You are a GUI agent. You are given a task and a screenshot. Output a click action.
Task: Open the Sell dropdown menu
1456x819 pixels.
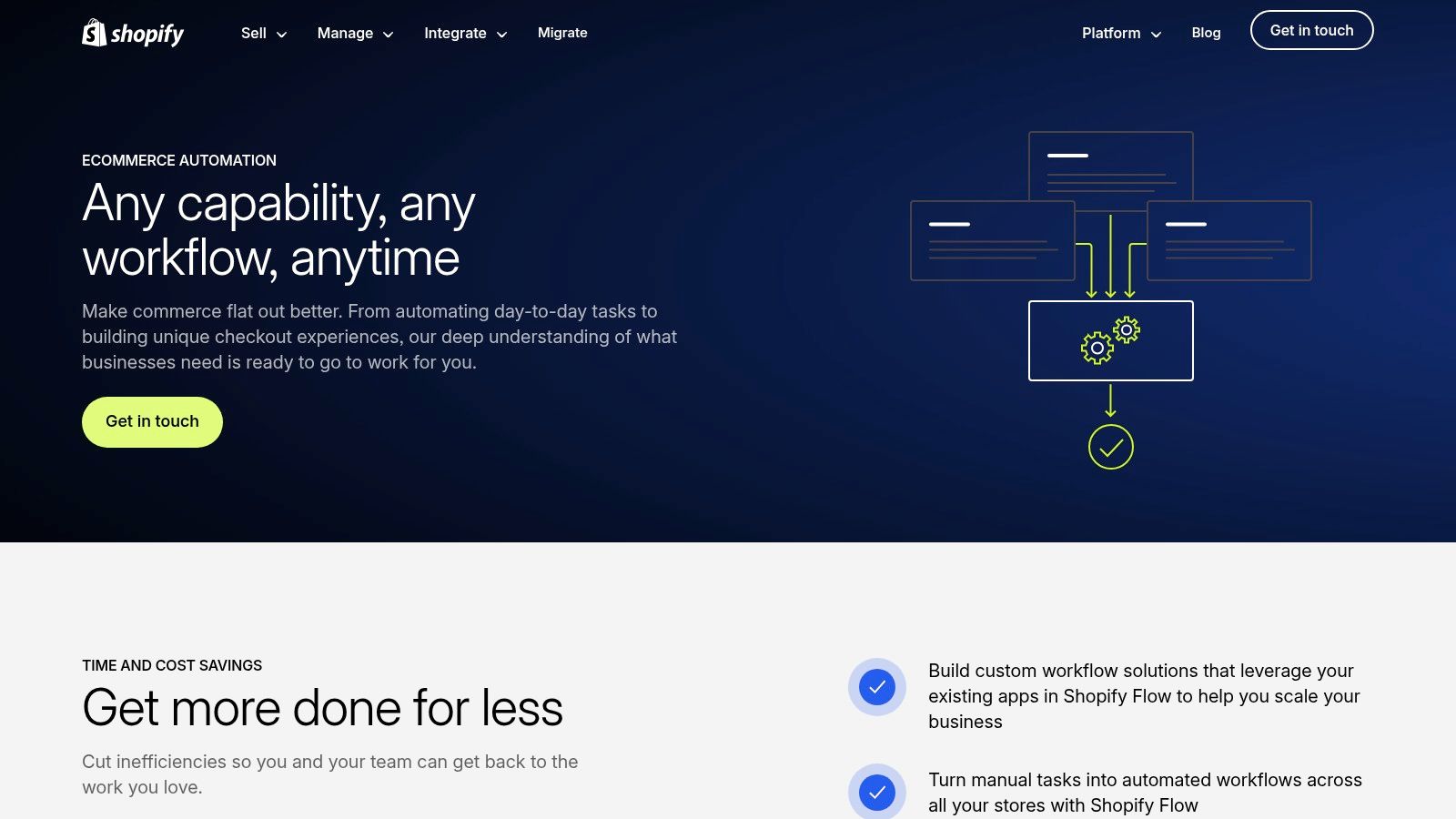[x=264, y=34]
